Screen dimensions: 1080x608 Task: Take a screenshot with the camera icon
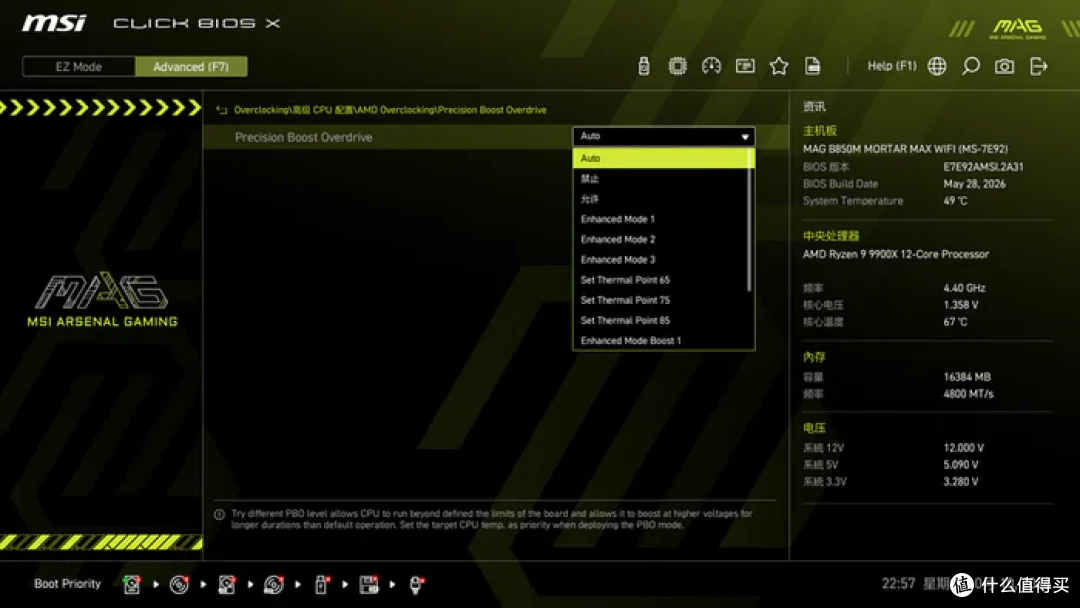pyautogui.click(x=1004, y=66)
